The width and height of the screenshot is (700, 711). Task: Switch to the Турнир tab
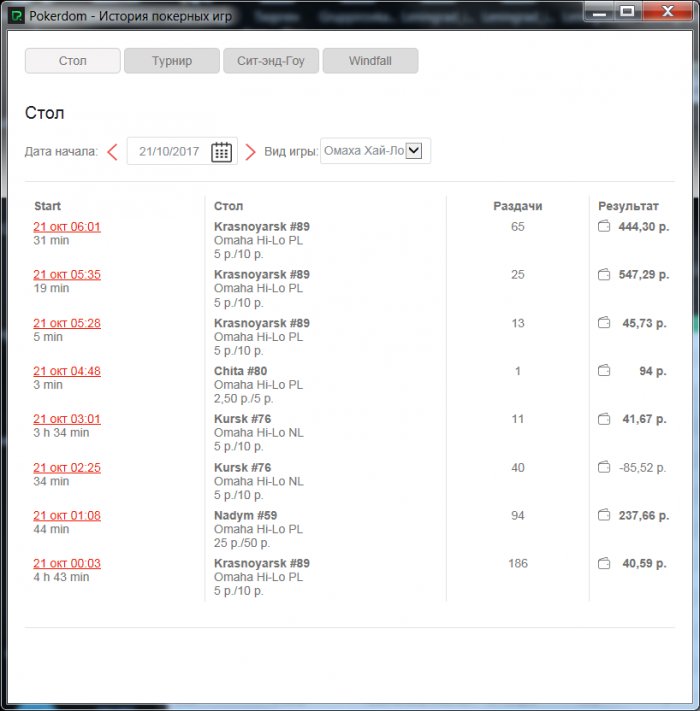tap(172, 61)
